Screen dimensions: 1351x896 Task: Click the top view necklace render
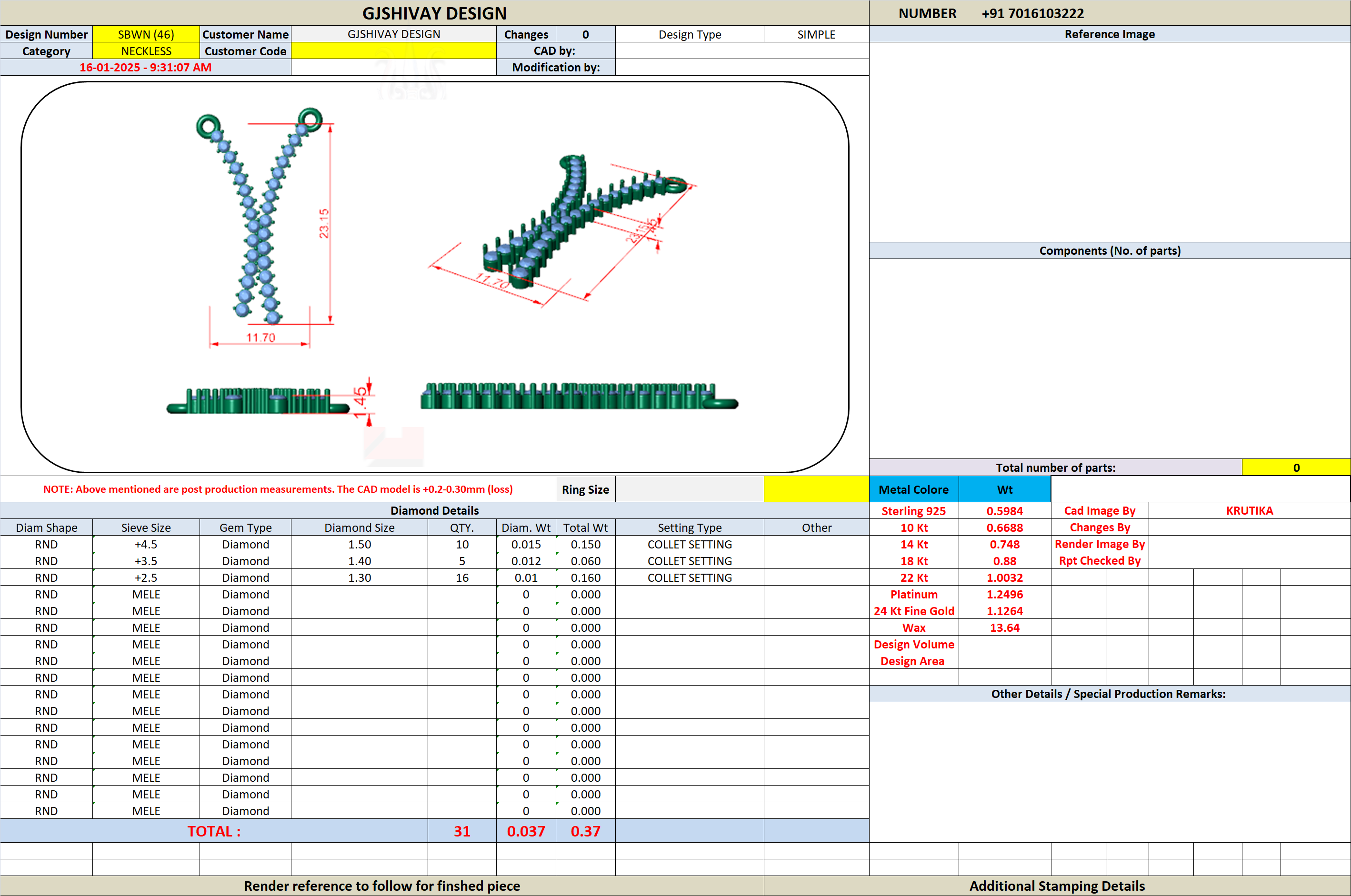[260, 216]
